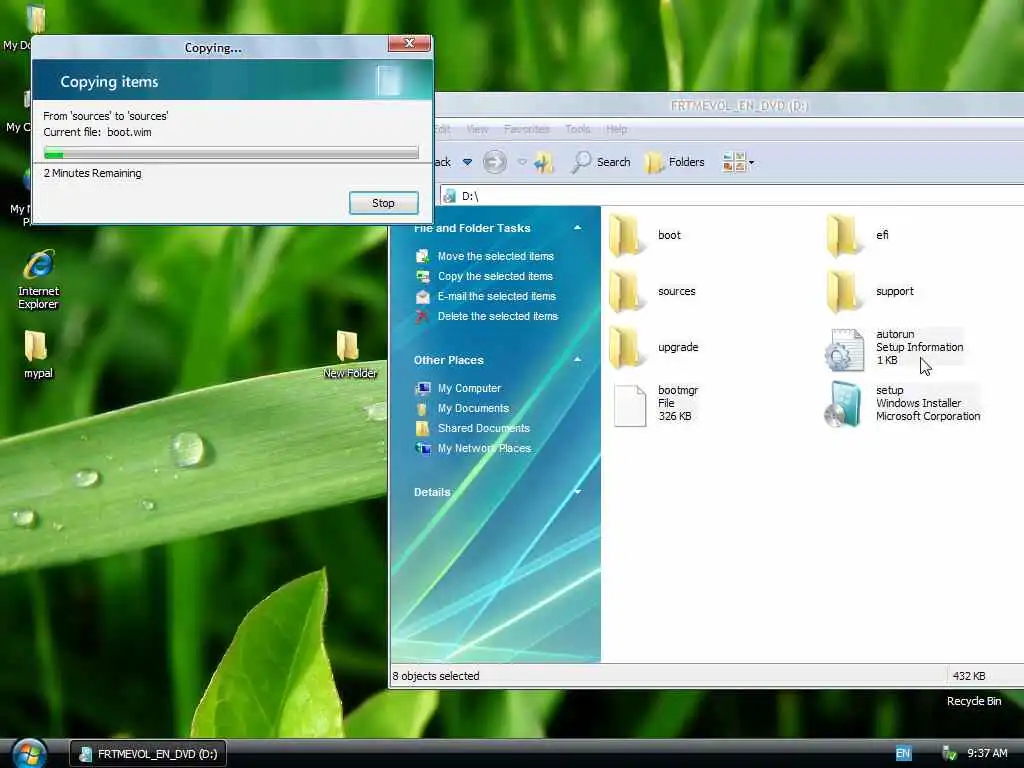Open Shared Documents in Other Places

483,428
